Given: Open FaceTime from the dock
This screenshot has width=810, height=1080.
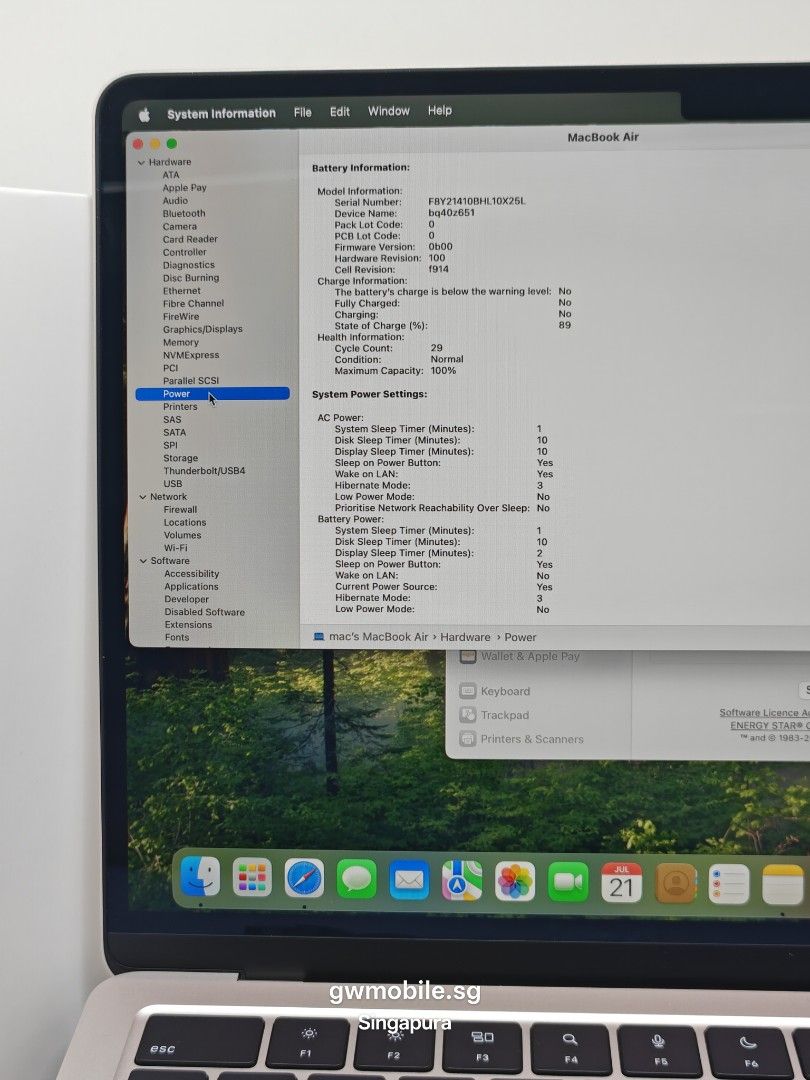Looking at the screenshot, I should (x=568, y=882).
